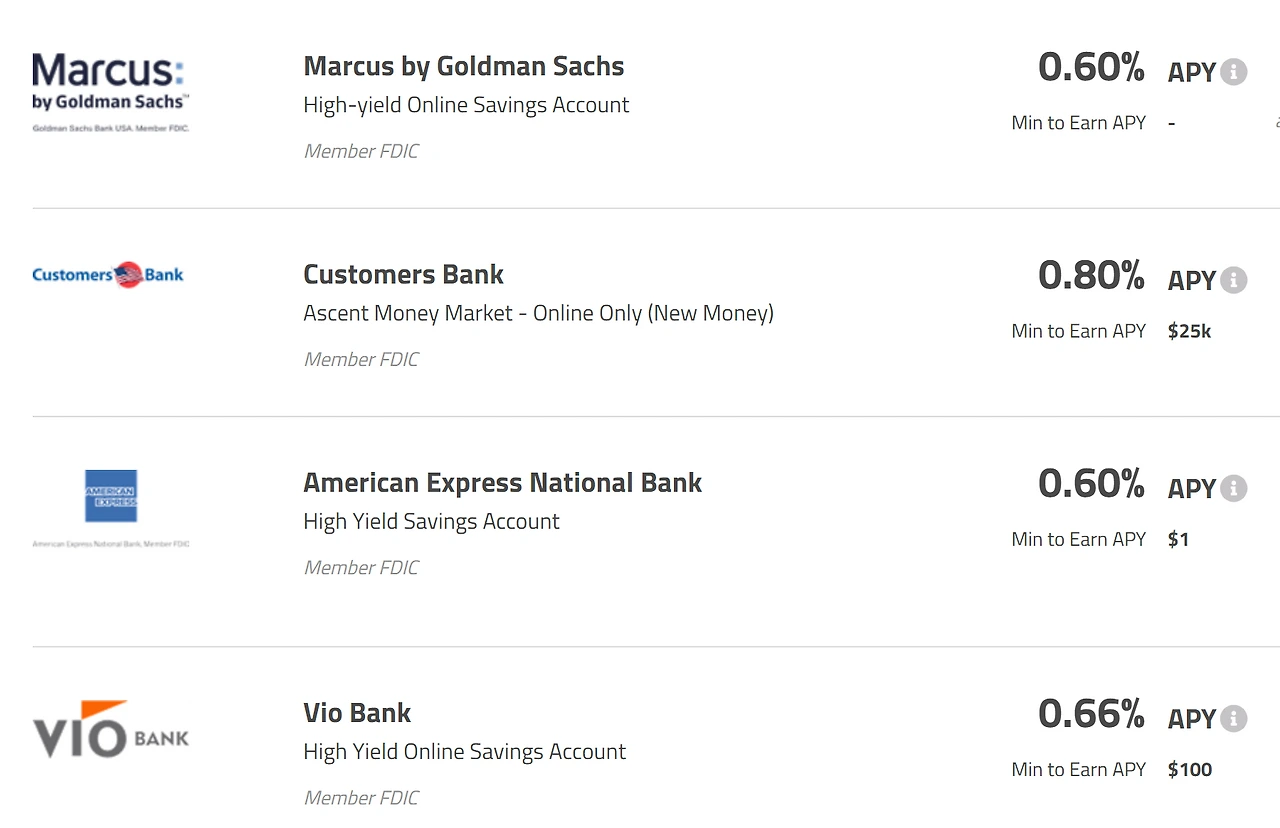Open the Customers Bank heading link
This screenshot has width=1280, height=828.
[x=403, y=274]
